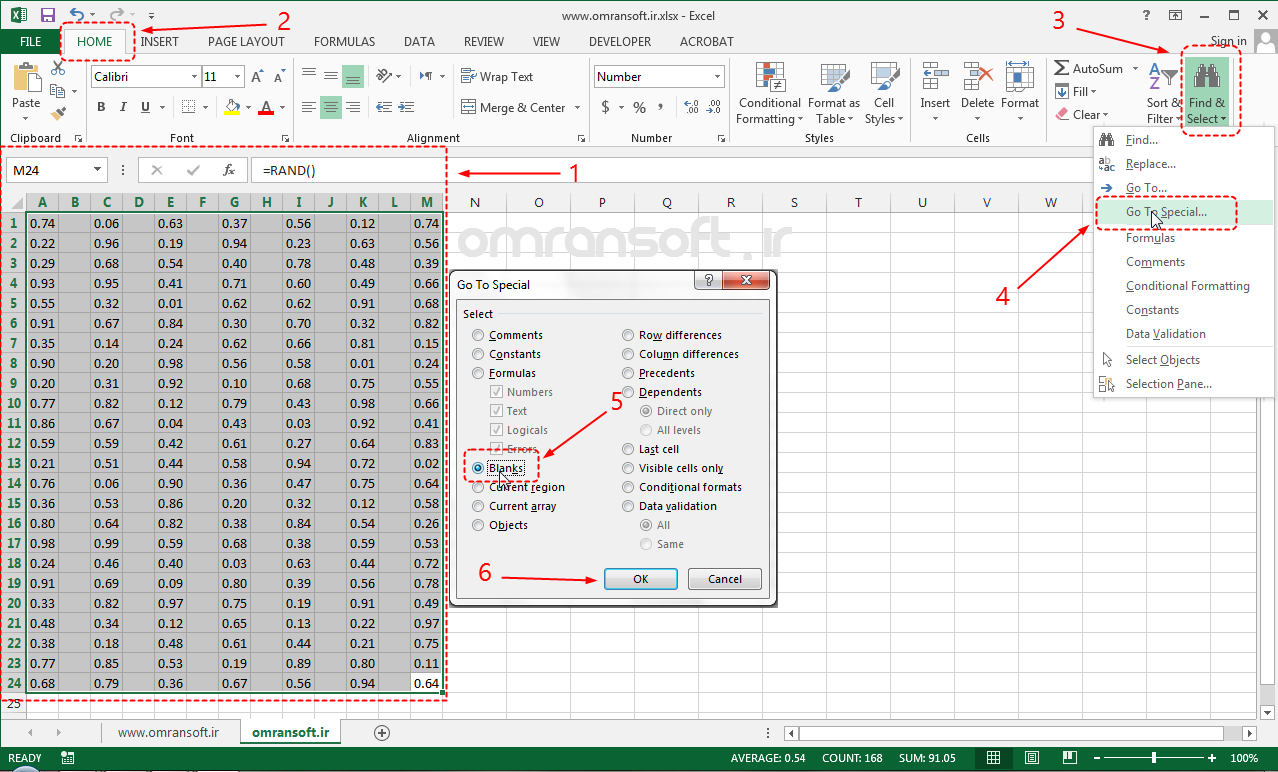This screenshot has width=1278, height=772.
Task: Select the Formulas radio option
Action: pyautogui.click(x=479, y=373)
